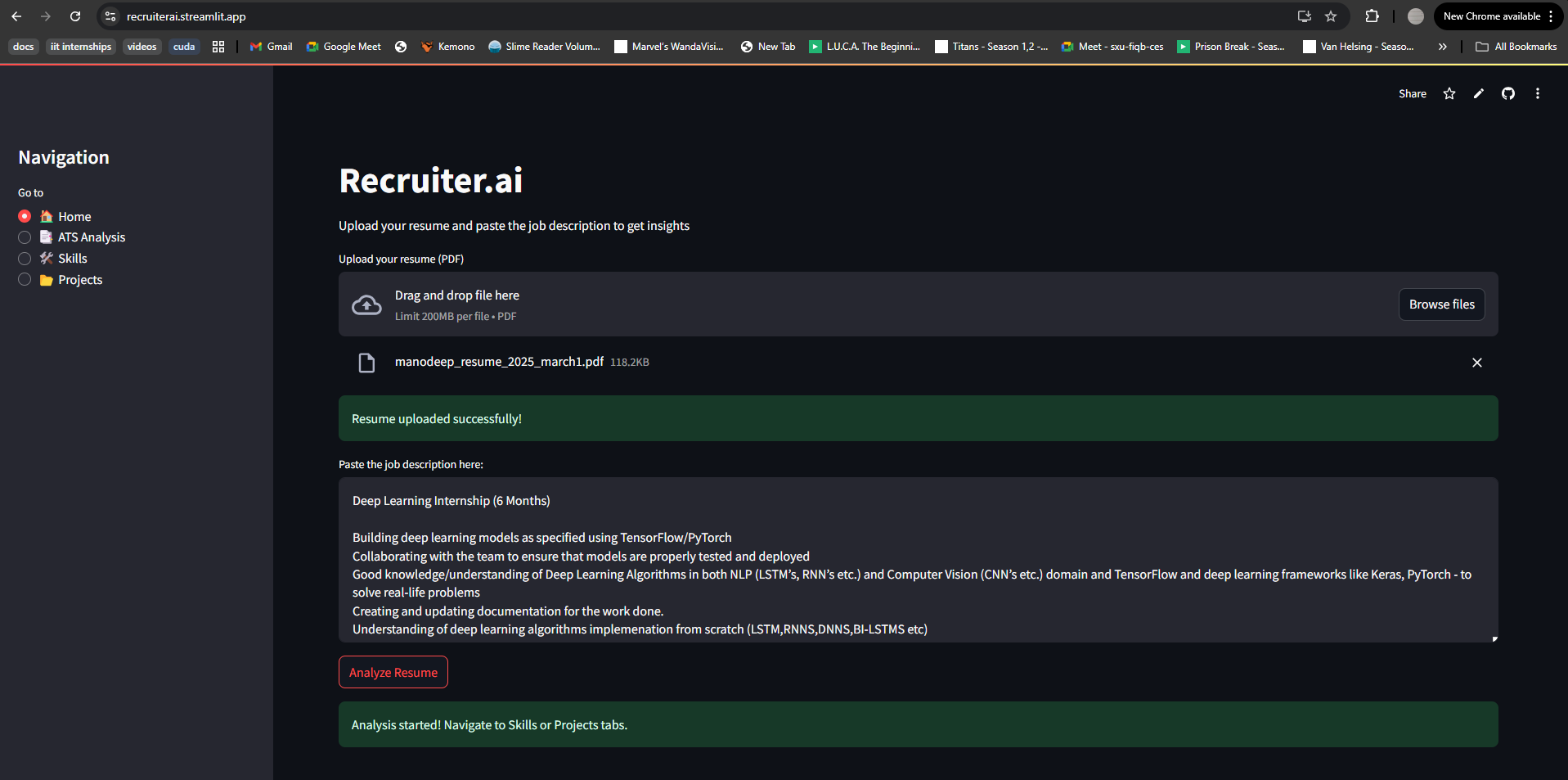Click the Browse files button
1568x780 pixels.
pos(1441,304)
